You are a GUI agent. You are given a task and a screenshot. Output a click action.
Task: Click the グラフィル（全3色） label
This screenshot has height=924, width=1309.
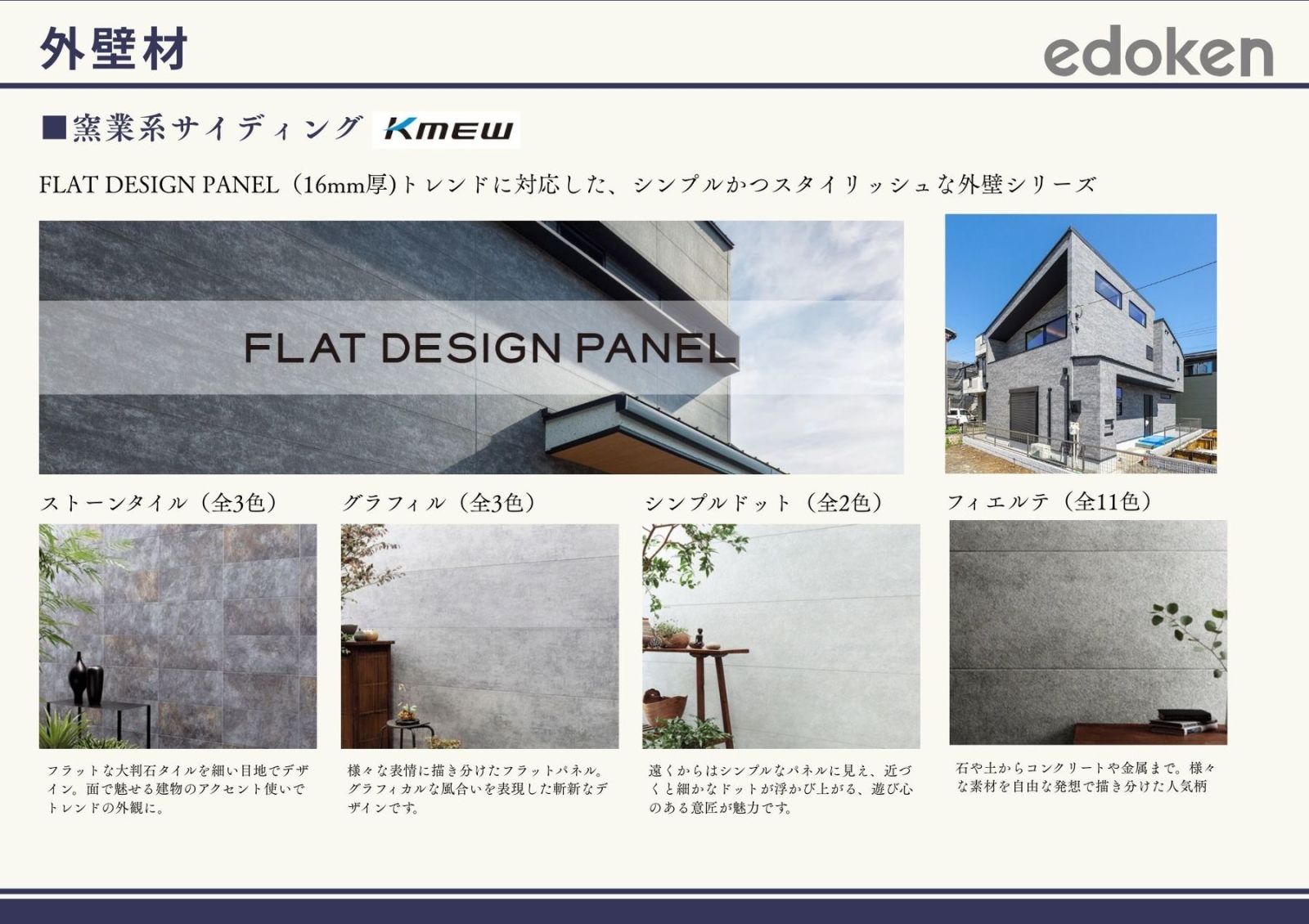point(441,502)
